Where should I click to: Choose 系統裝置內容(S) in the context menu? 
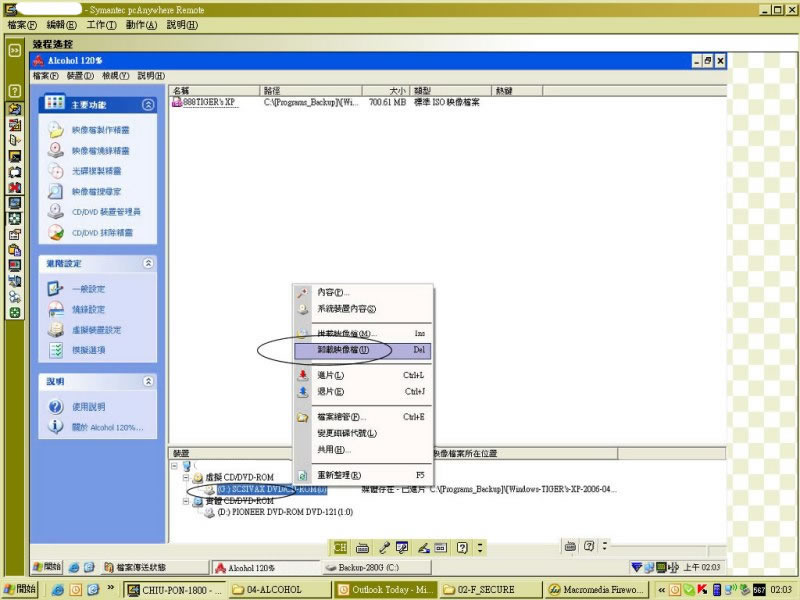[x=363, y=309]
